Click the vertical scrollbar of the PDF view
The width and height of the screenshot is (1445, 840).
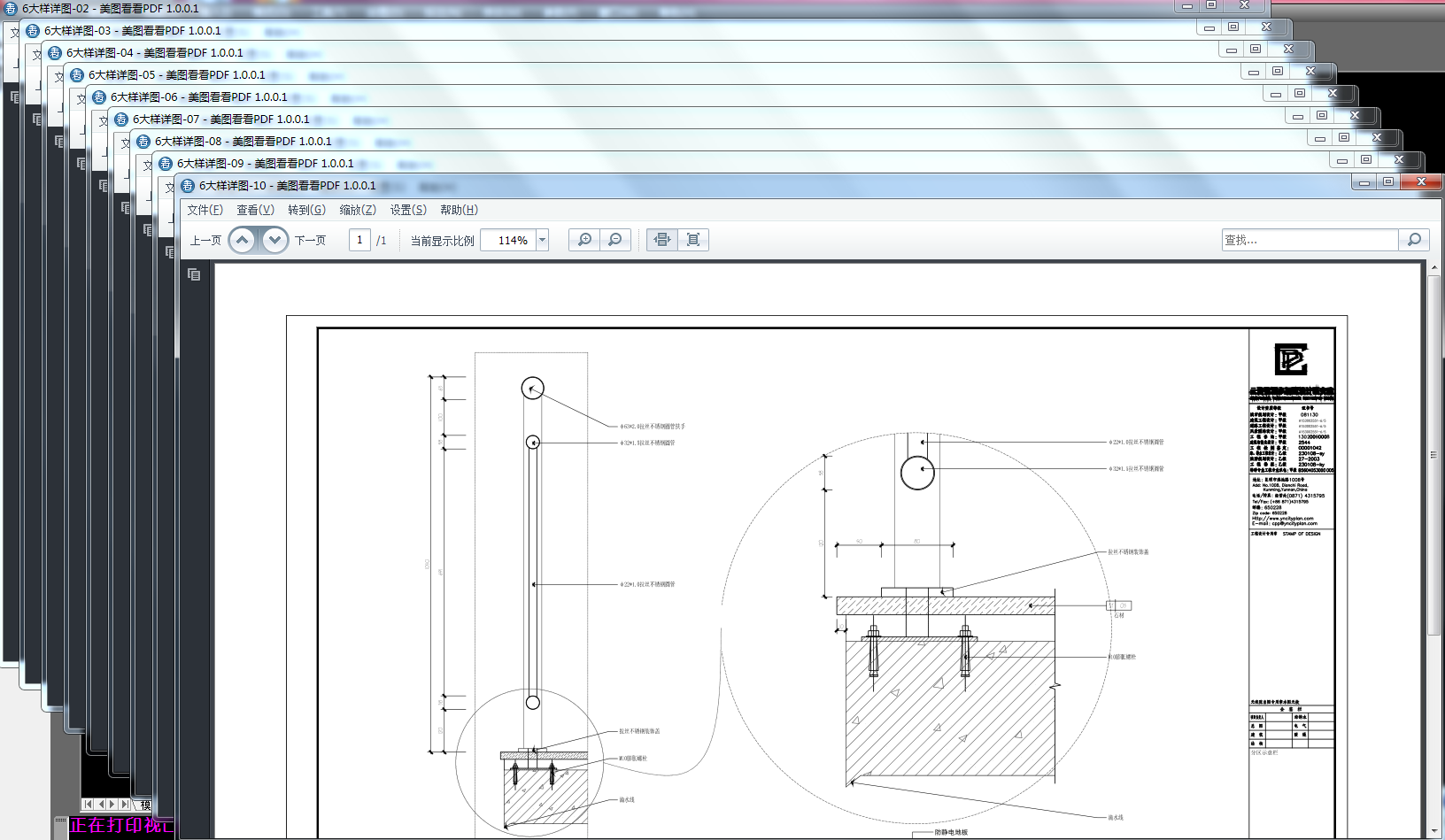tap(1434, 551)
